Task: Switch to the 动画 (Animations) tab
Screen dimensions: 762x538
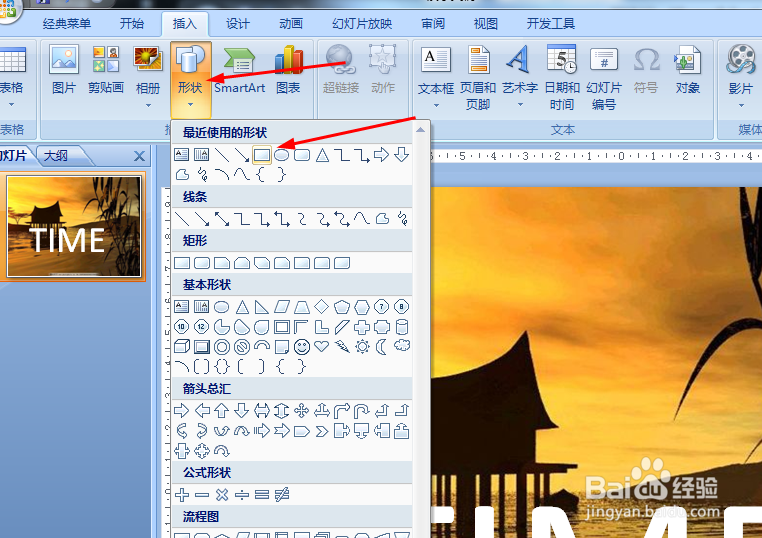Action: pos(291,23)
